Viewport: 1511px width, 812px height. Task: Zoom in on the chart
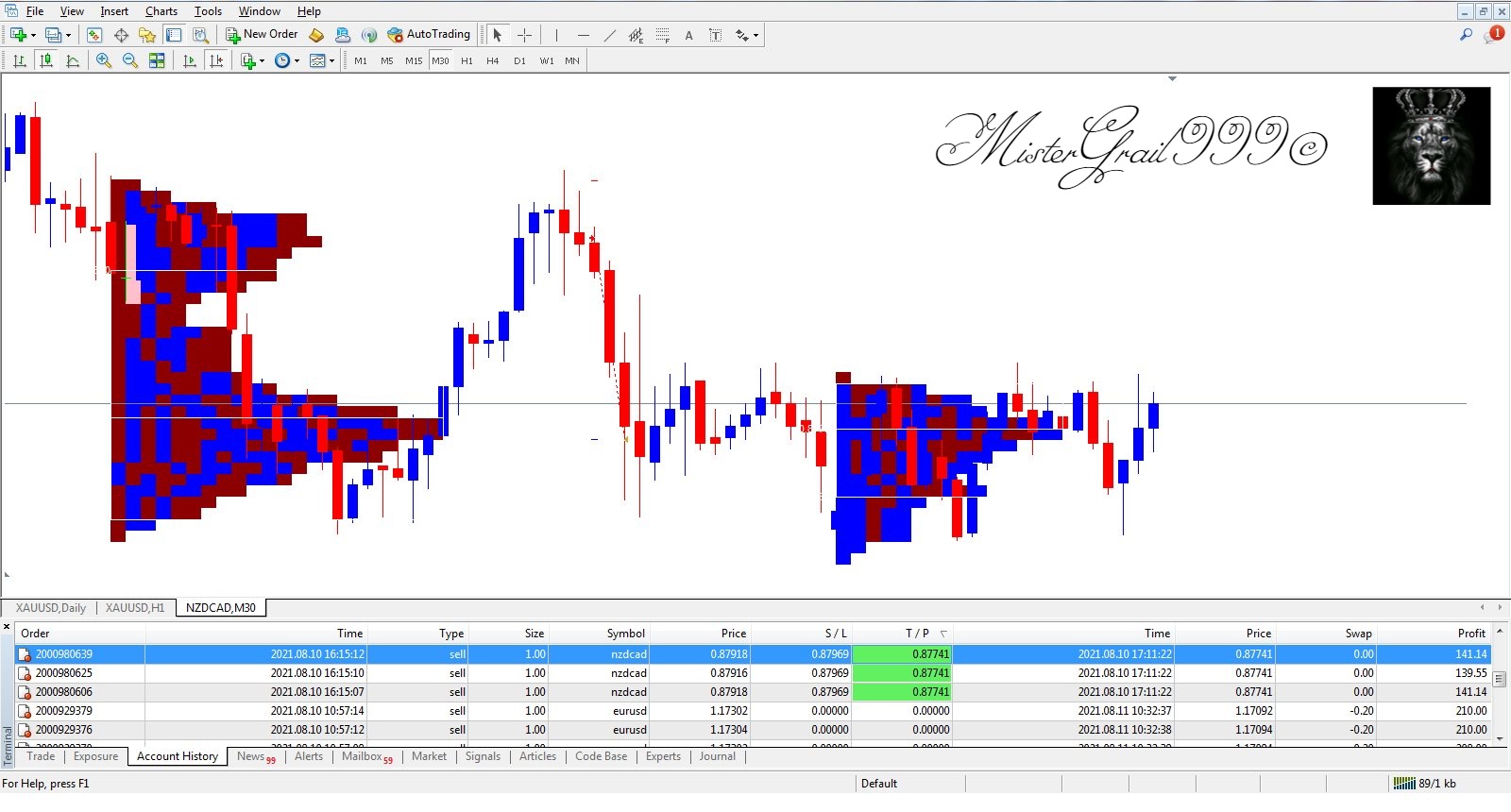pos(104,60)
